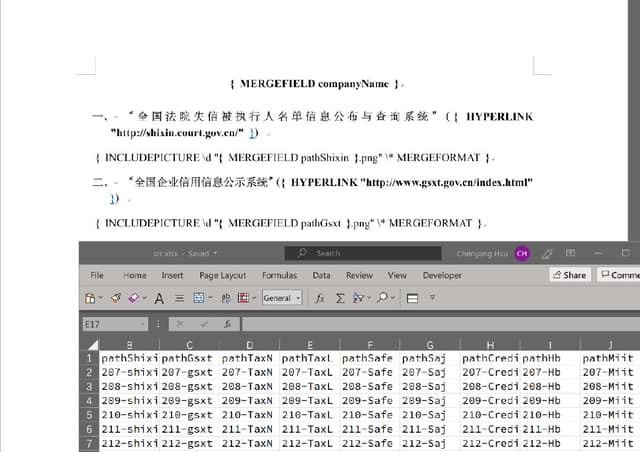Switch to the Page Layout tab
The image size is (640, 452).
click(x=222, y=275)
